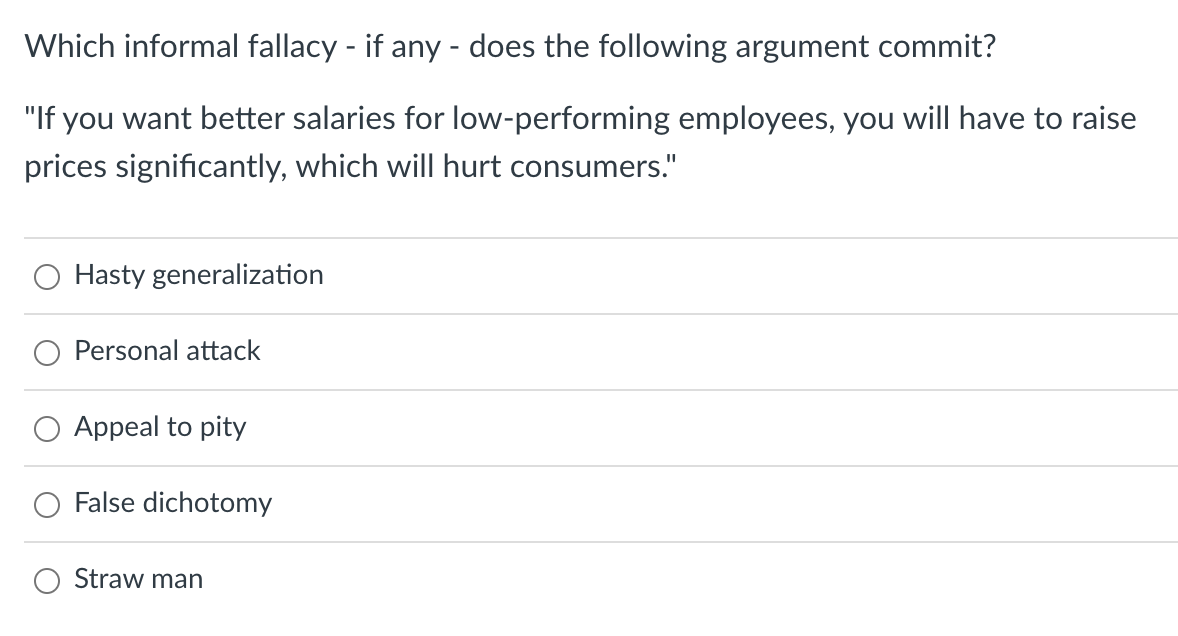Select the False dichotomy radio button
The height and width of the screenshot is (636, 1178).
(46, 505)
